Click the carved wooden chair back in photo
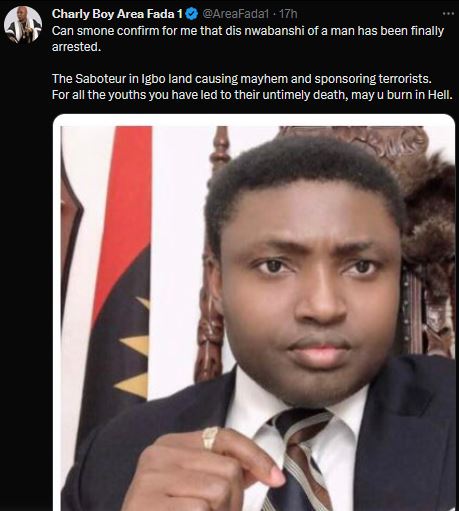The image size is (459, 511). pyautogui.click(x=353, y=140)
